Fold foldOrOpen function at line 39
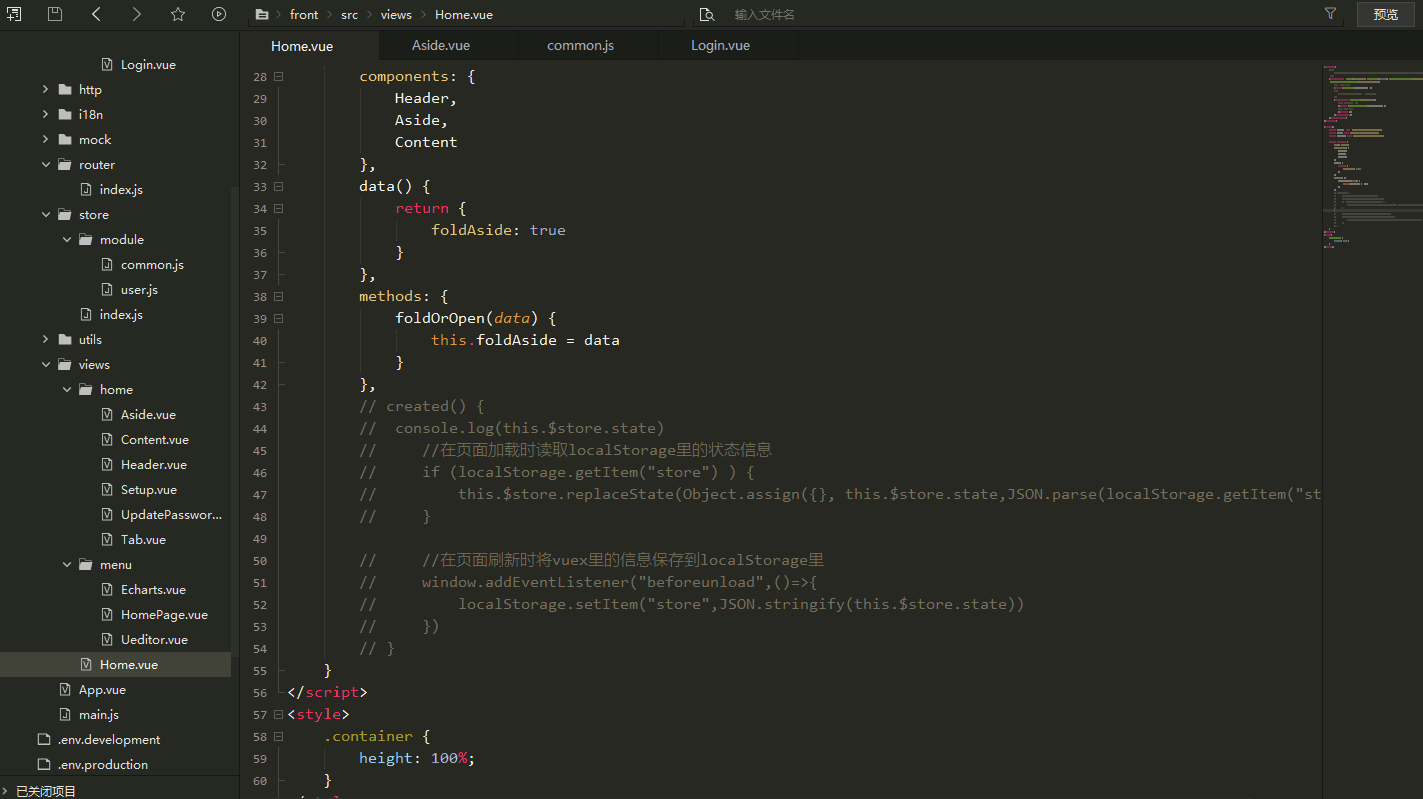Viewport: 1423px width, 799px height. pyautogui.click(x=279, y=318)
